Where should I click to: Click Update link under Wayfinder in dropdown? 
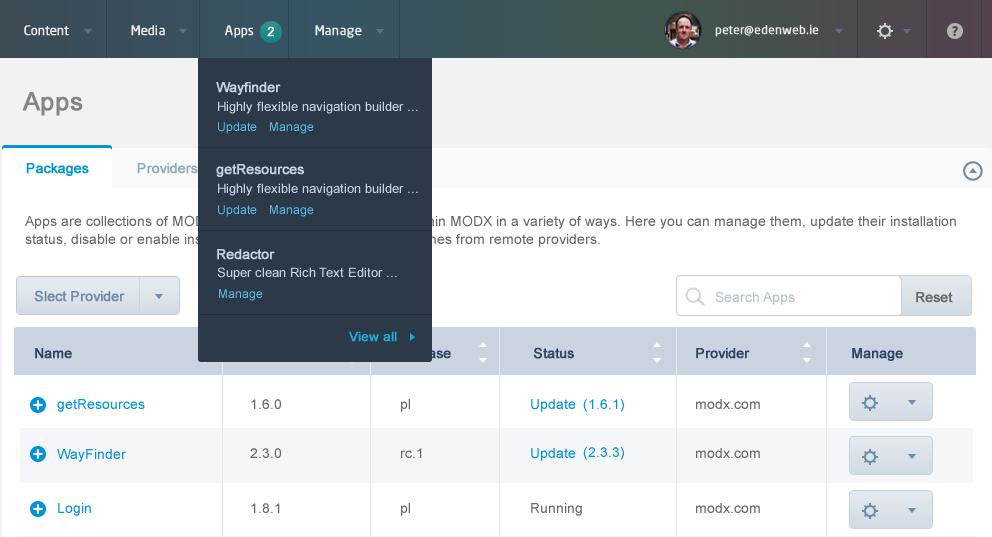[x=237, y=127]
